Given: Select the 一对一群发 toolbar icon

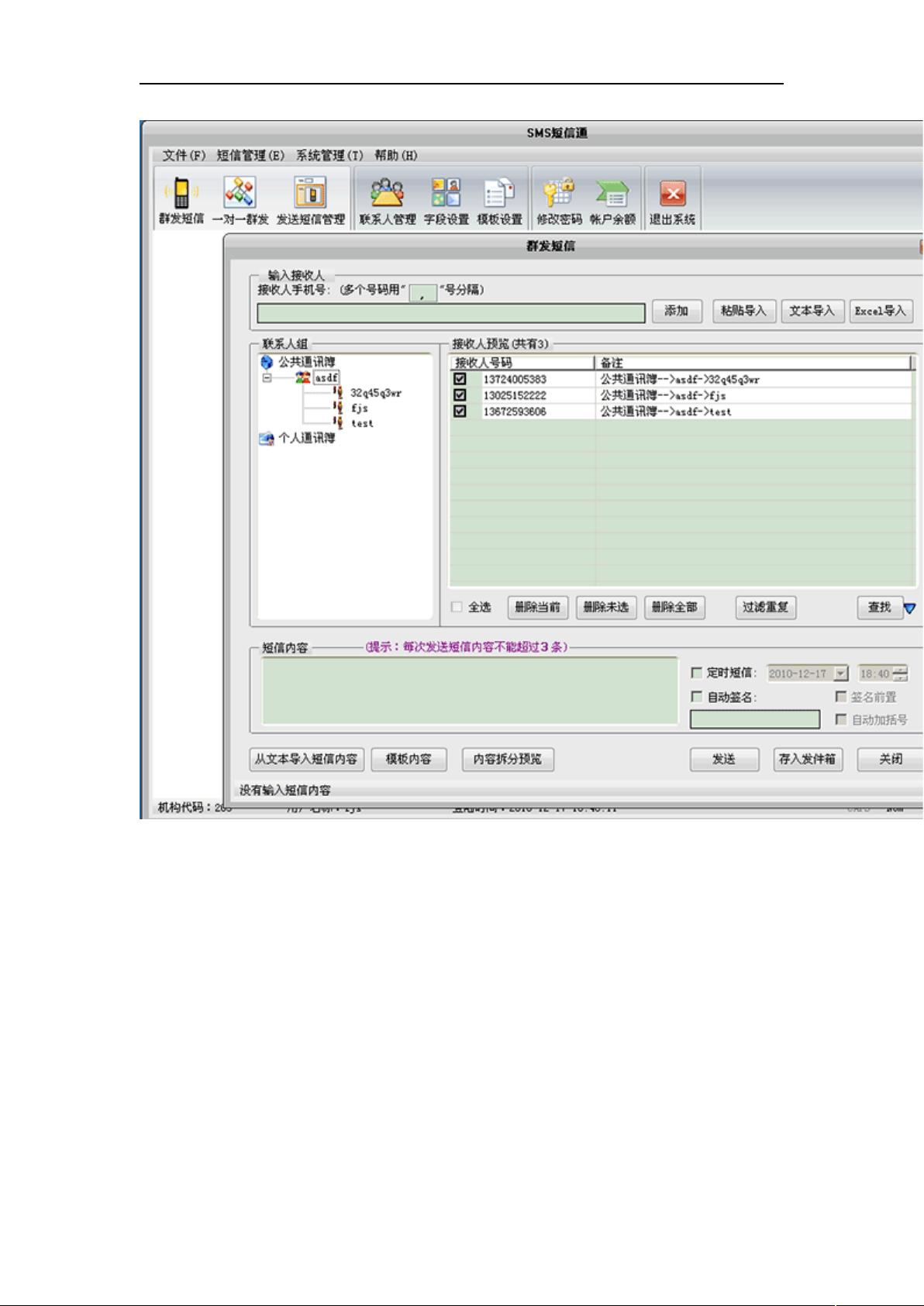Looking at the screenshot, I should click(x=240, y=199).
